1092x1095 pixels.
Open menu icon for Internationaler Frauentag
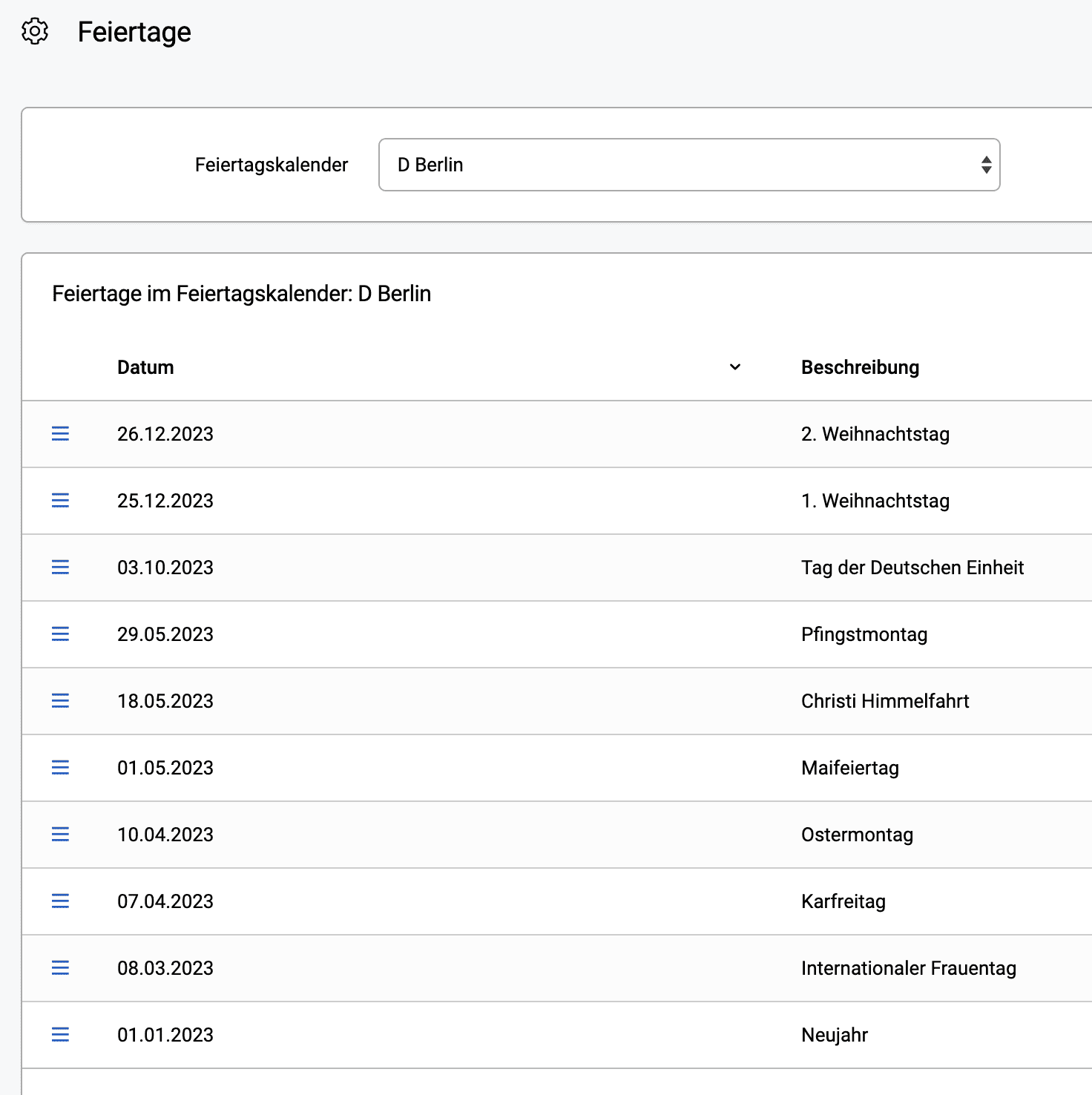60,968
